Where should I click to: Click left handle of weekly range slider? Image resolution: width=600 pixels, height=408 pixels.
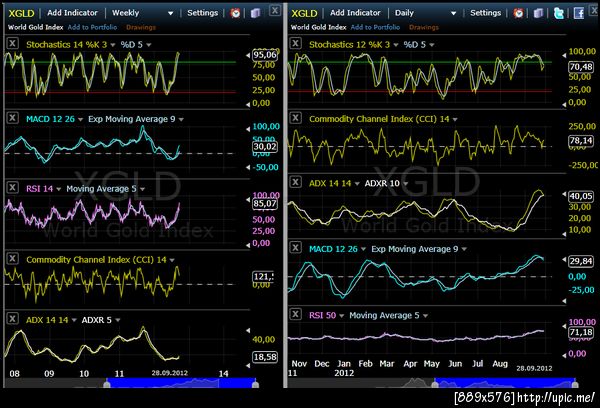click(107, 384)
